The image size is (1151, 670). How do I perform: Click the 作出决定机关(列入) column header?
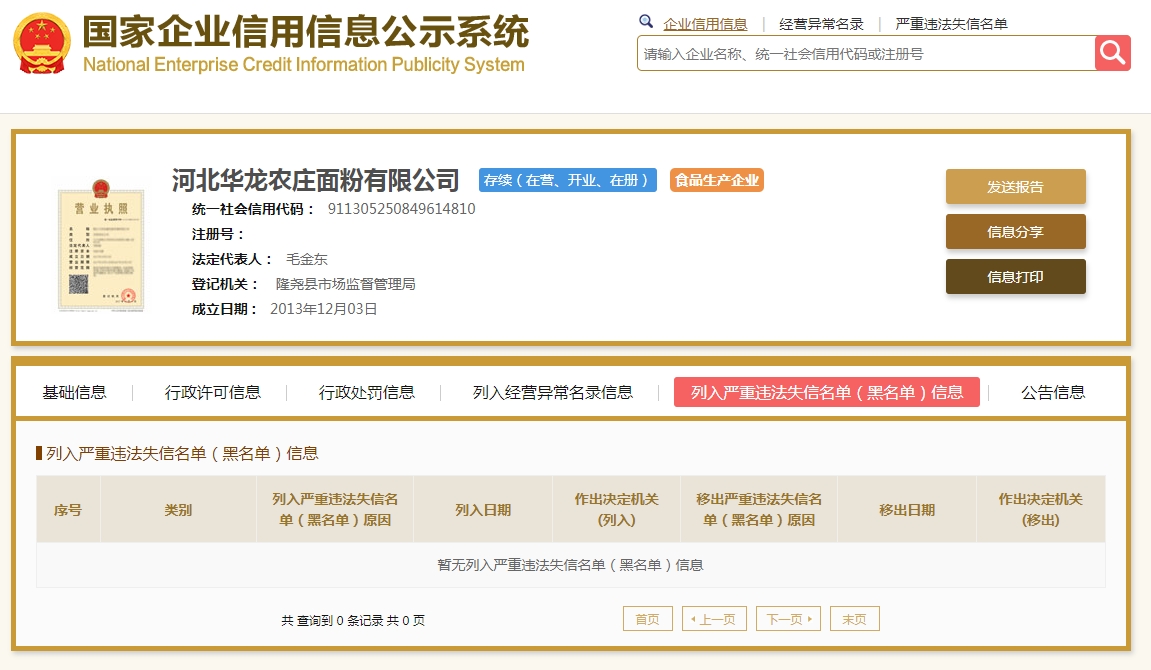[617, 510]
